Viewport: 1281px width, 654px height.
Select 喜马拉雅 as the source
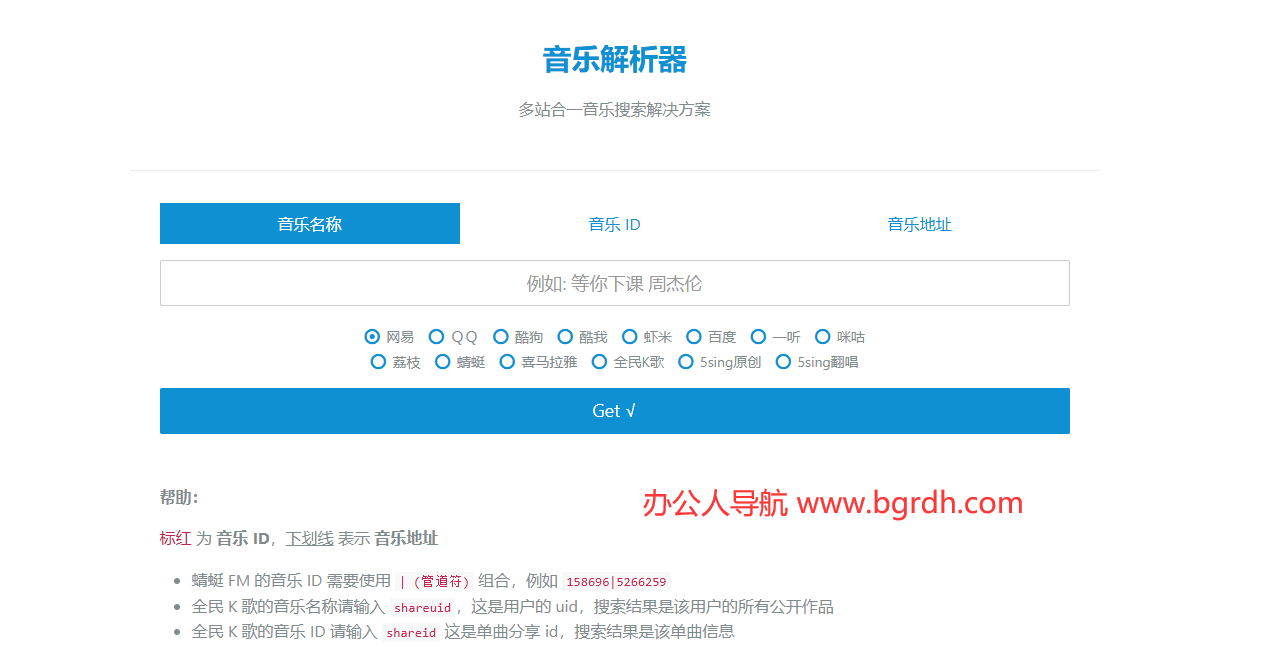click(x=507, y=362)
